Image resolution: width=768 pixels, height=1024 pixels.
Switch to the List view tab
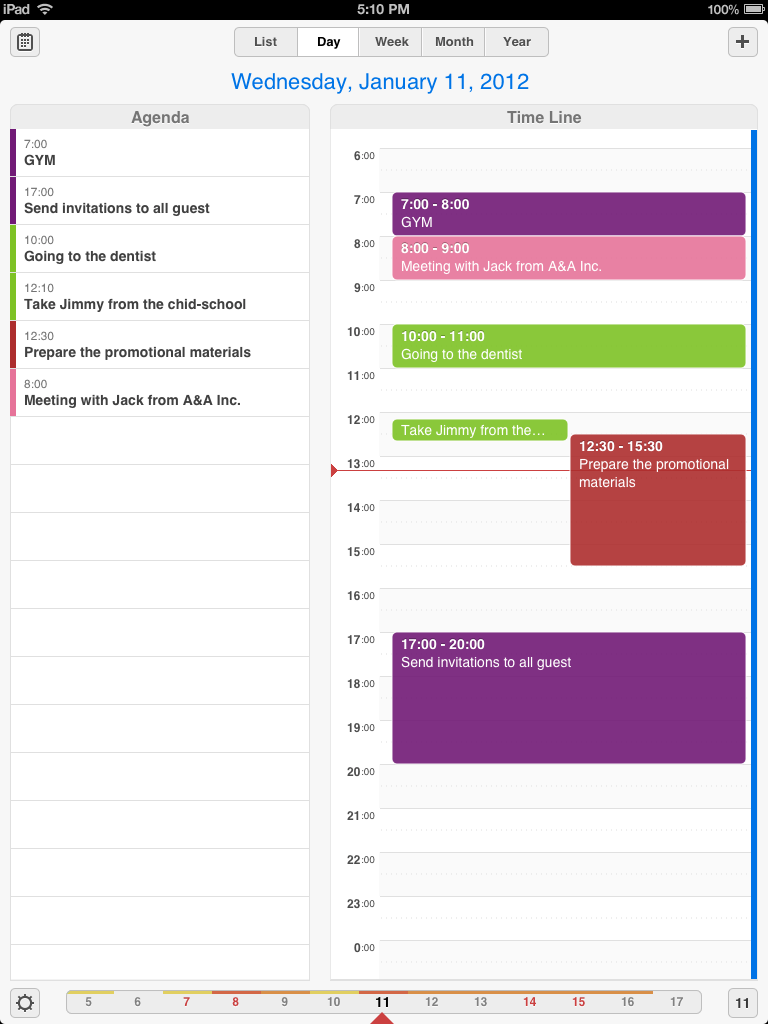(x=266, y=42)
